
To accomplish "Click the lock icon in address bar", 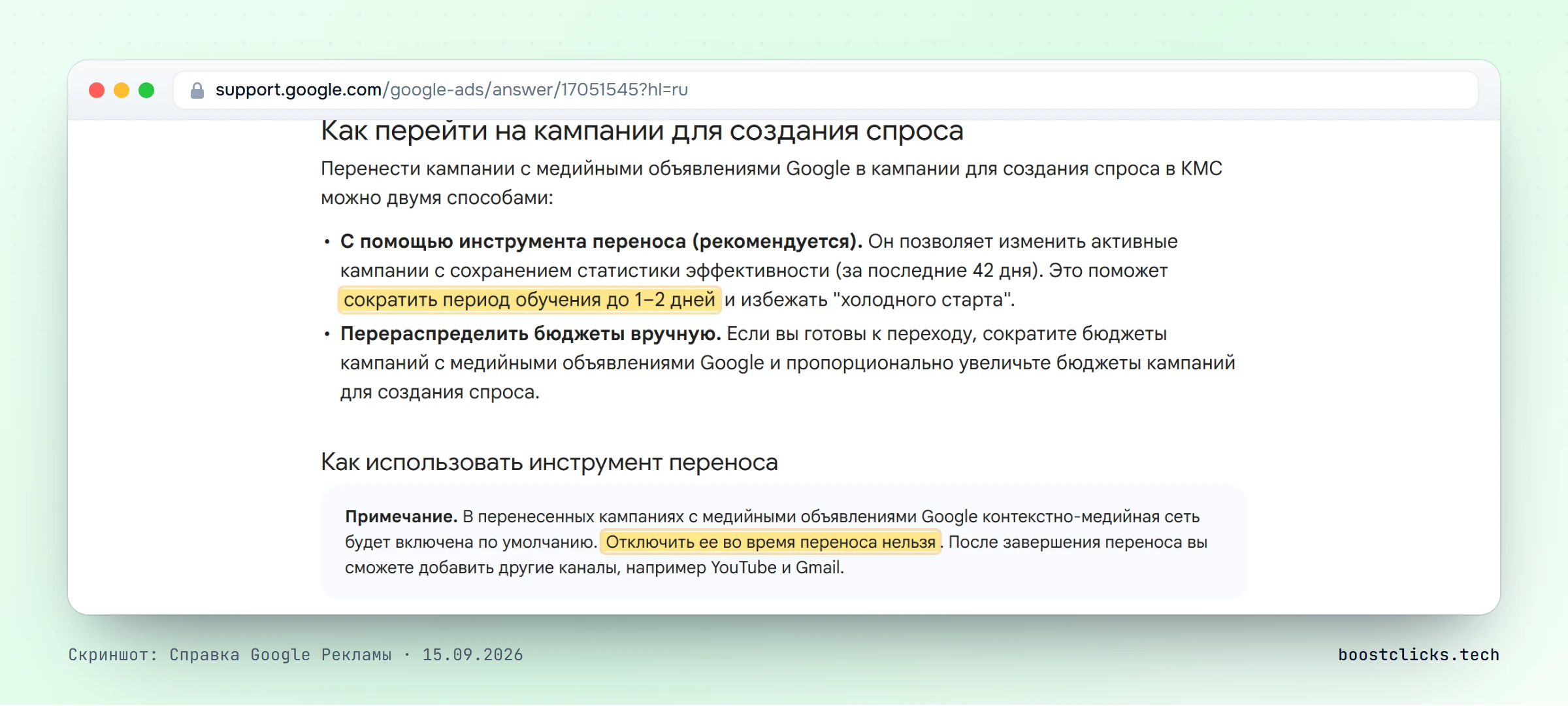I will 197,90.
